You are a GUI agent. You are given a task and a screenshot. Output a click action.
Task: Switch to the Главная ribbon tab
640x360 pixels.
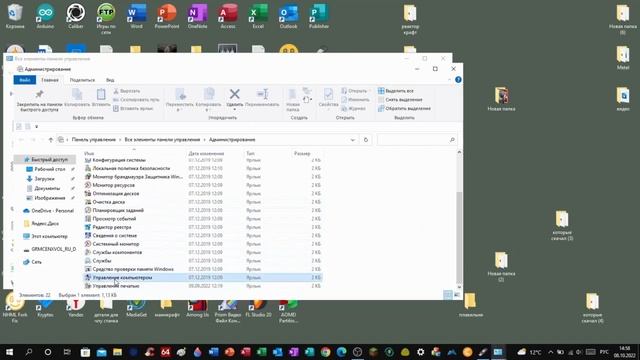50,80
